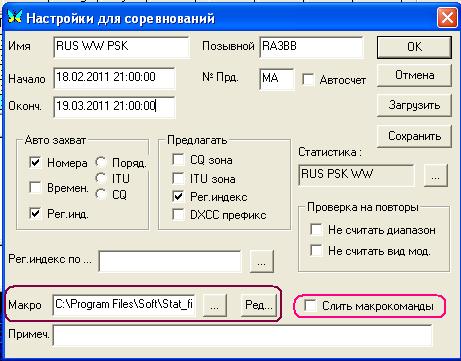Click the Позывной field containing RA3BB

point(311,47)
